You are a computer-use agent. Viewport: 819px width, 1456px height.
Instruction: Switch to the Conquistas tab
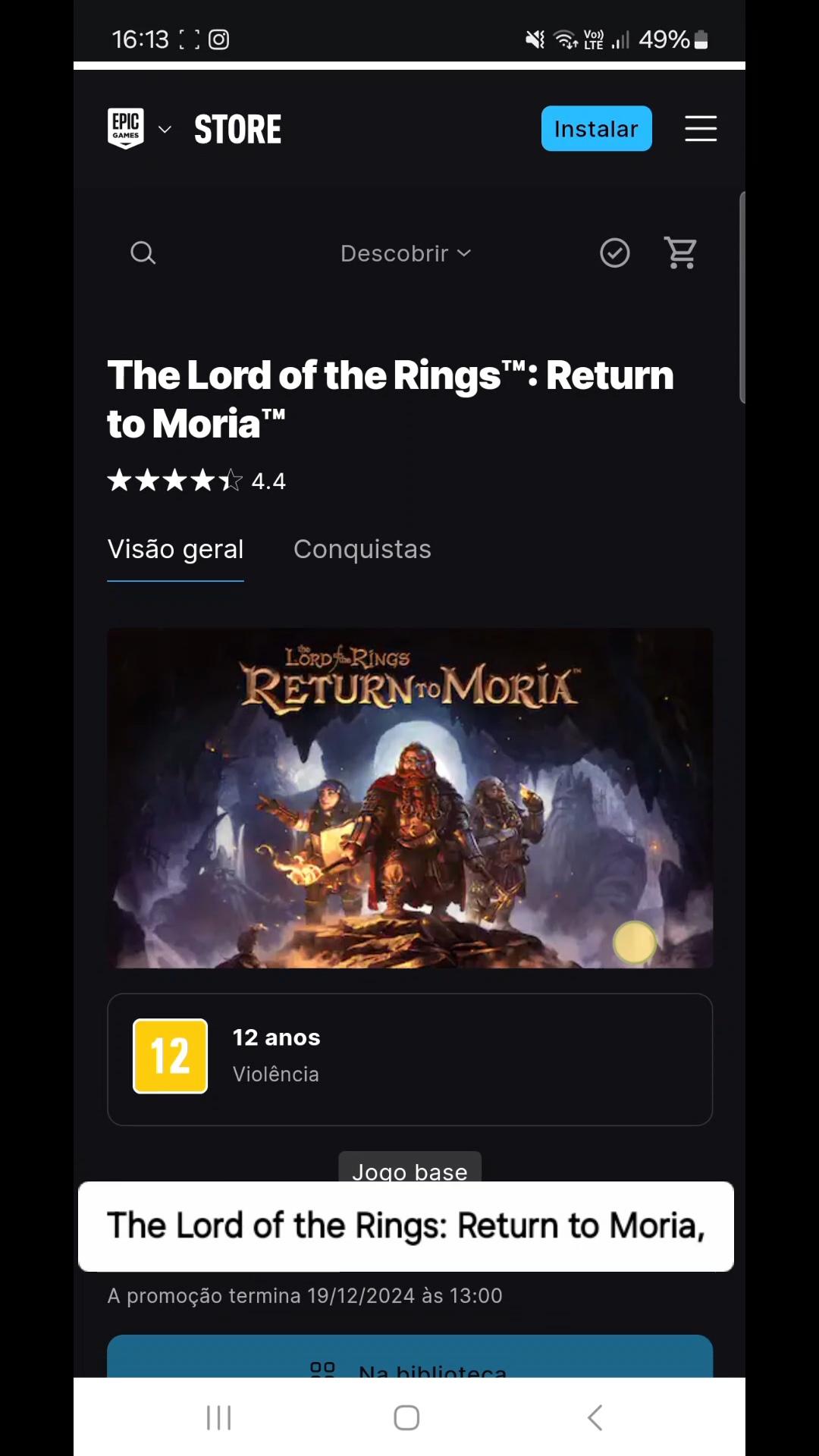tap(362, 549)
